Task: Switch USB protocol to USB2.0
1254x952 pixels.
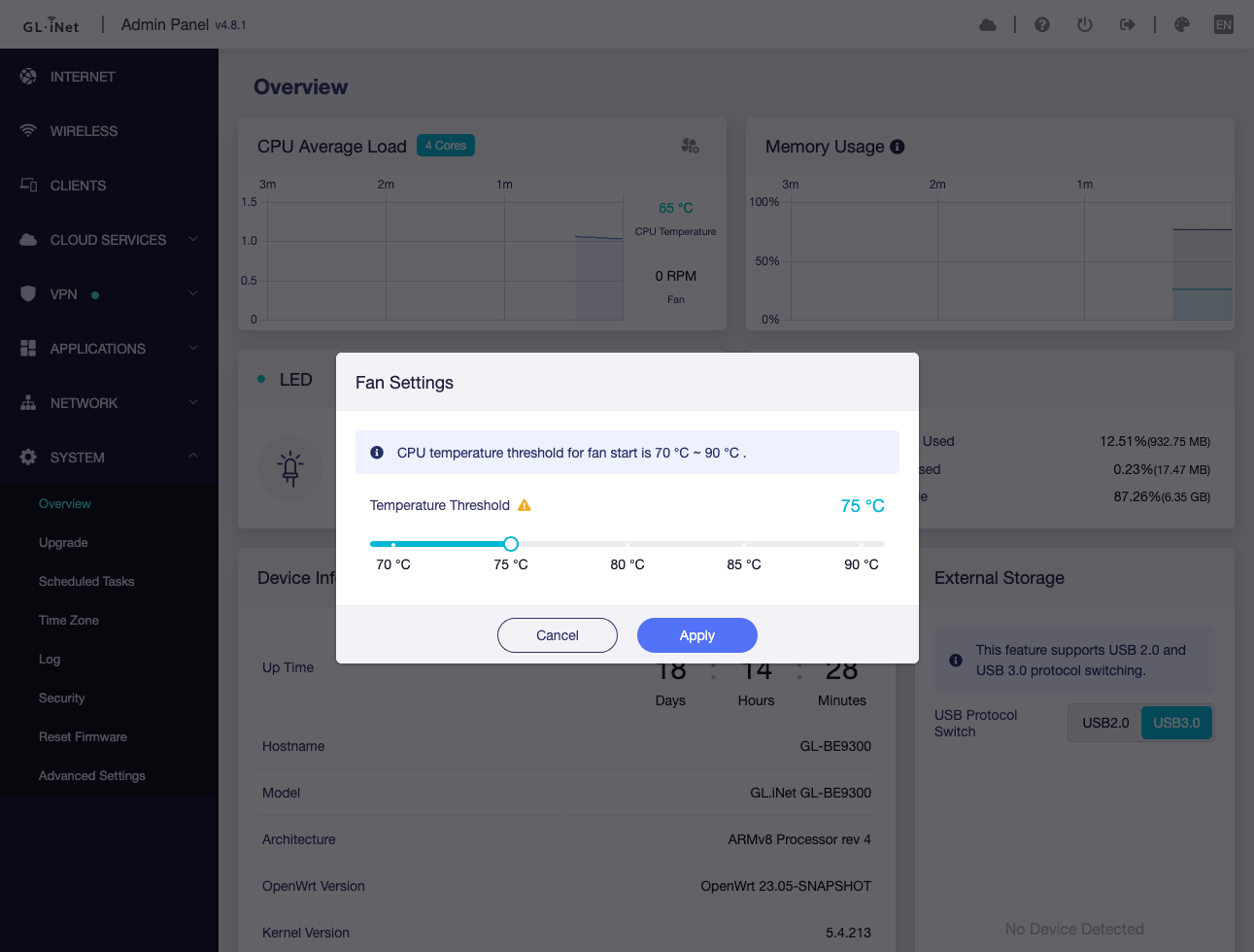Action: (1105, 723)
